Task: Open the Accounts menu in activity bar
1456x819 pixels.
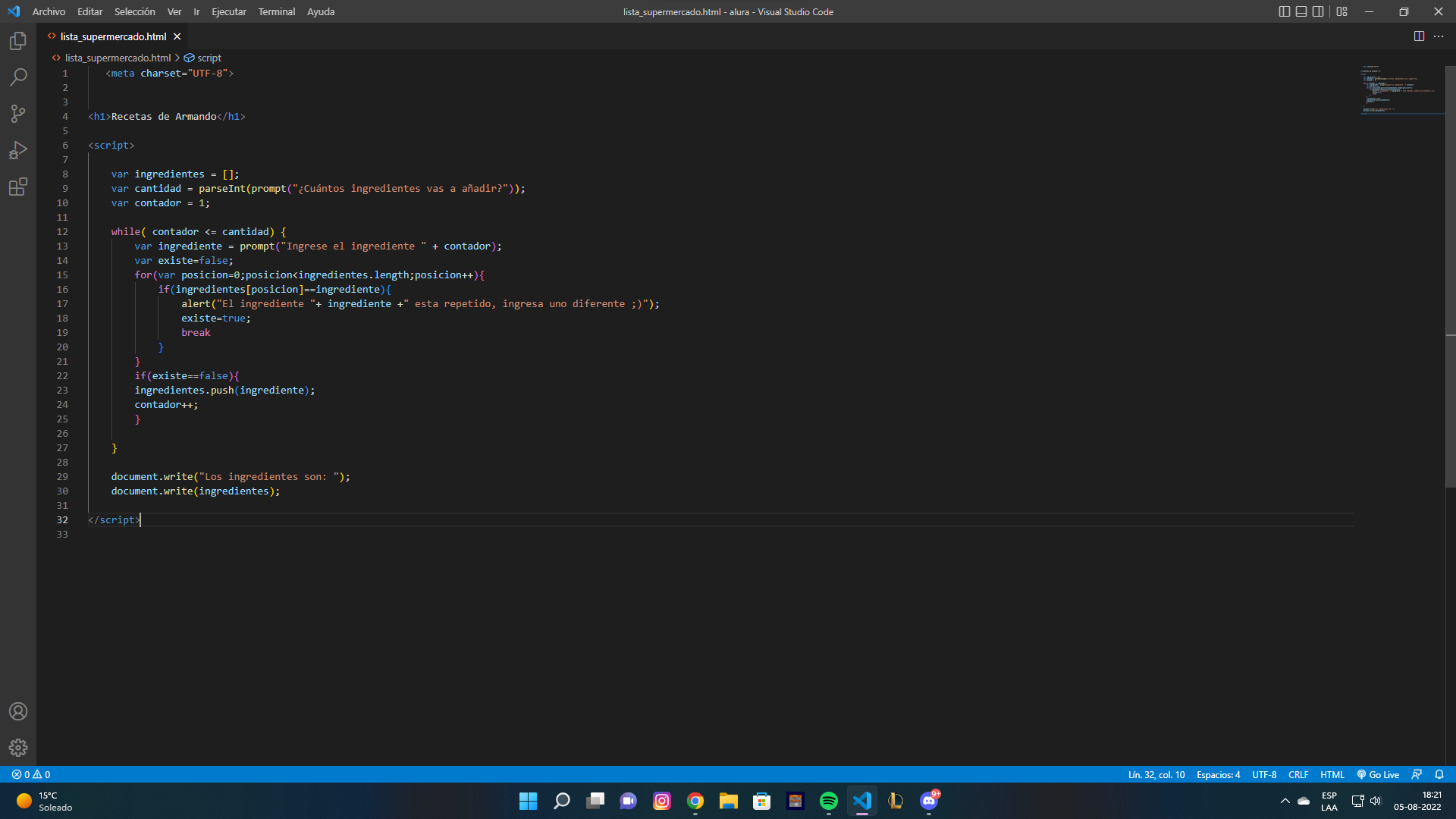Action: 18,711
